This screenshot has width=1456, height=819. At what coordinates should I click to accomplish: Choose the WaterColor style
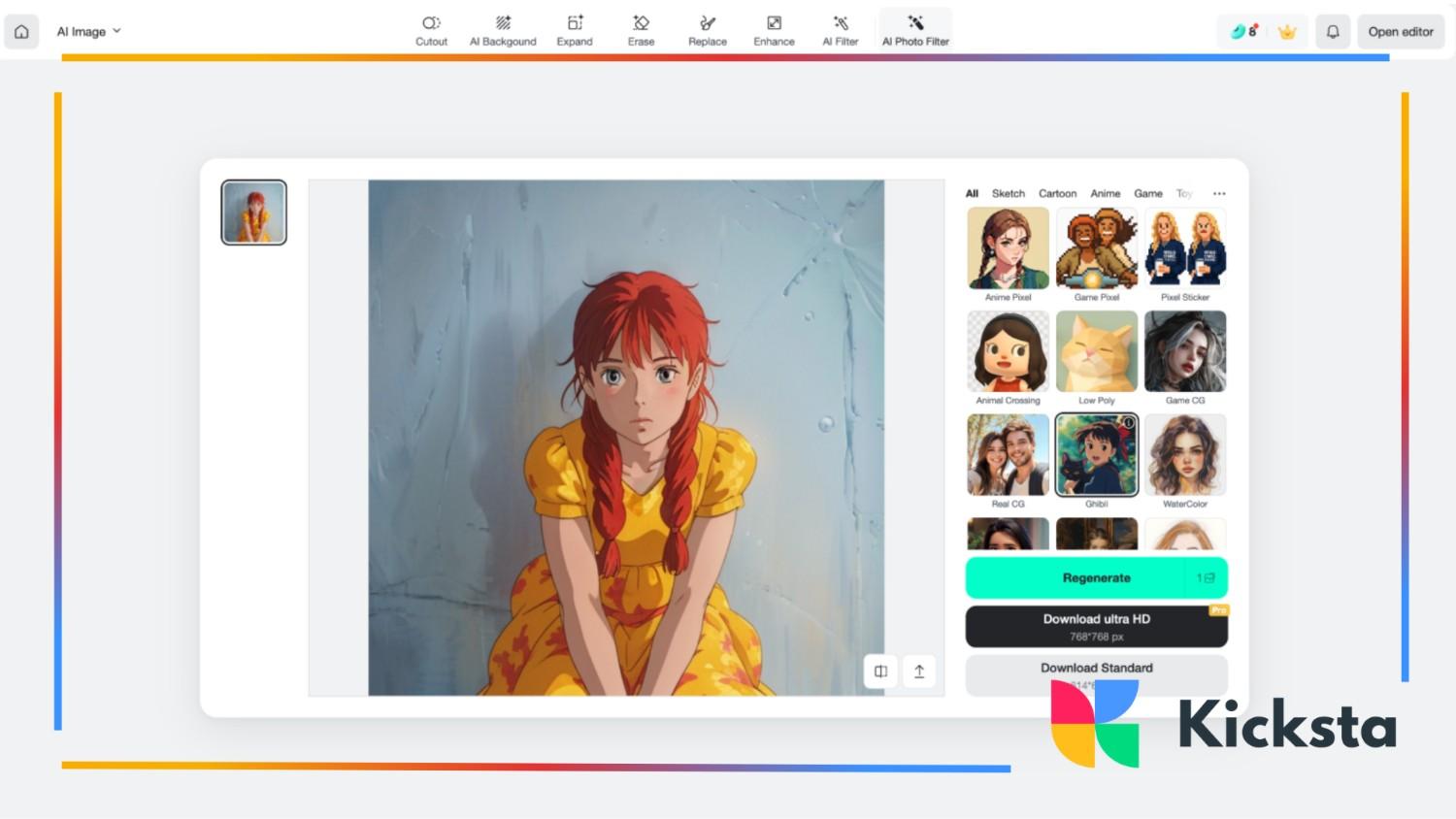1185,461
